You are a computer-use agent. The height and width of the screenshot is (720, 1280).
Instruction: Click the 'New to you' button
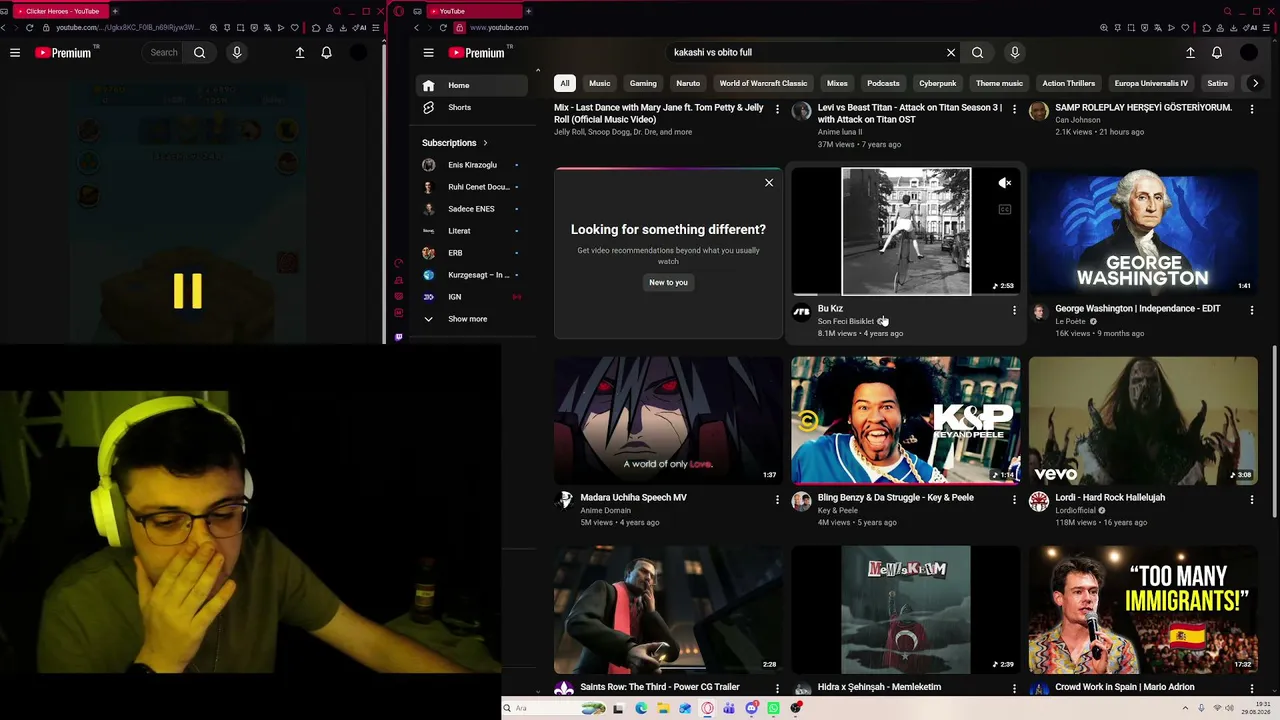coord(668,283)
